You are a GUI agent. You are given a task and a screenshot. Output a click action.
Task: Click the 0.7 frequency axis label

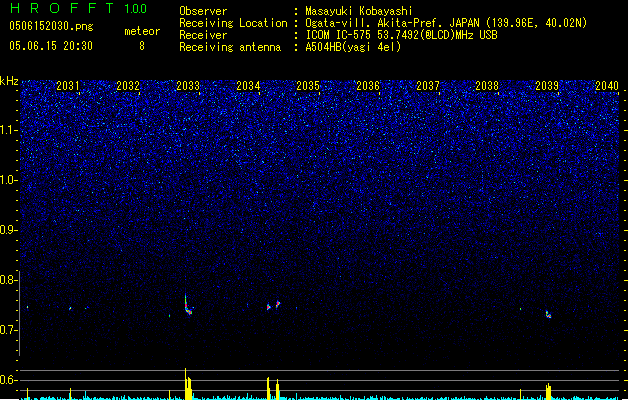[x=8, y=330]
